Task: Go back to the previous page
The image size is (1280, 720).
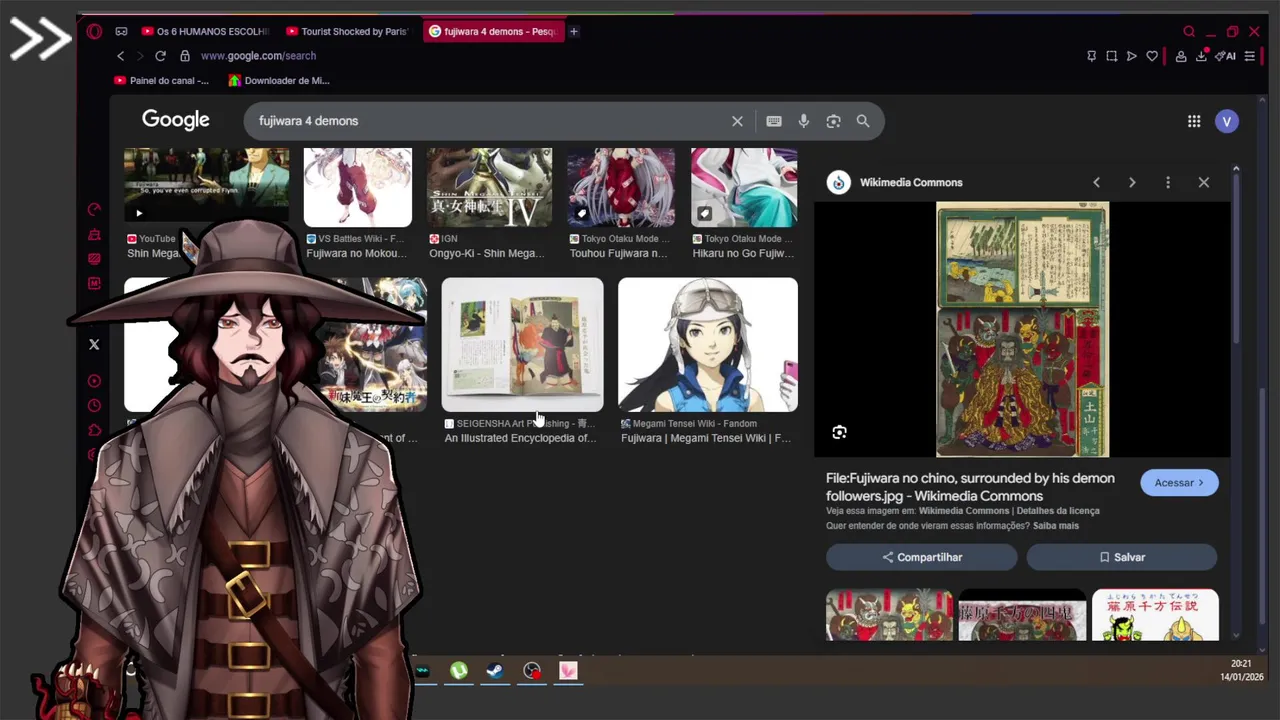Action: click(120, 56)
